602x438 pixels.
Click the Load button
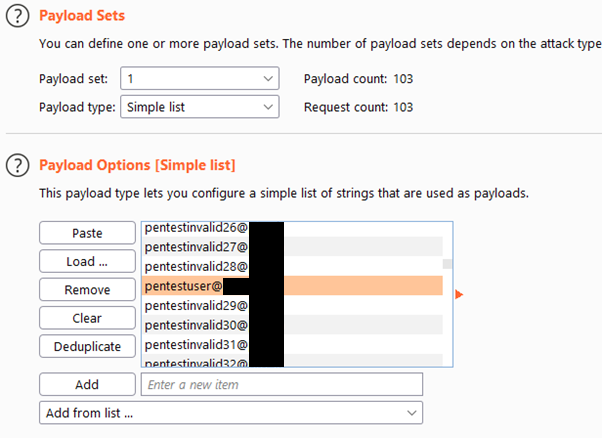[87, 261]
